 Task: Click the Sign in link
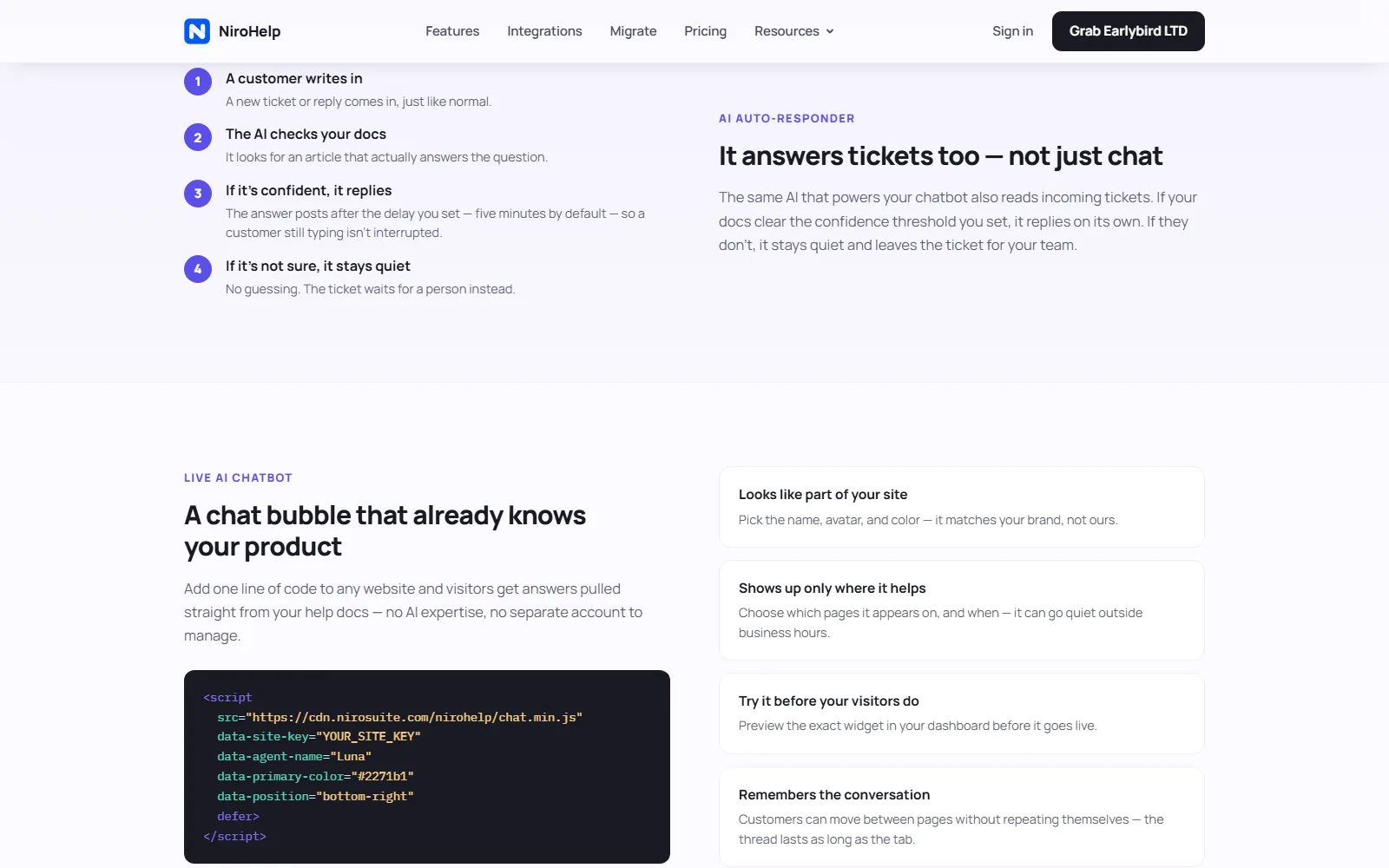tap(1012, 31)
